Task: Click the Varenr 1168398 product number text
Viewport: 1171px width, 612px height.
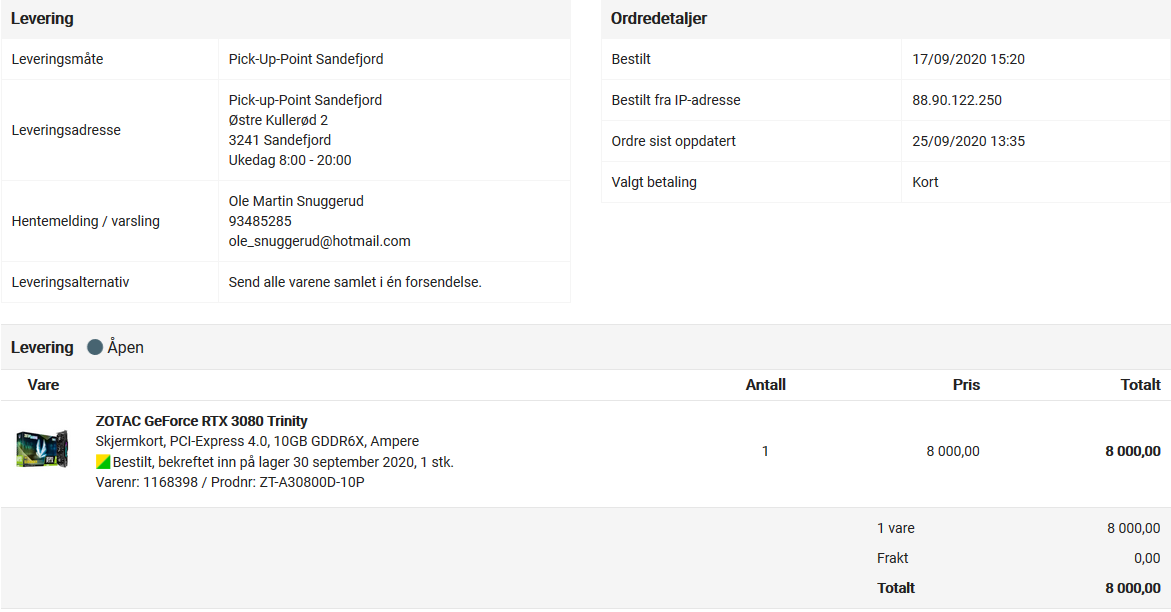Action: pos(146,482)
